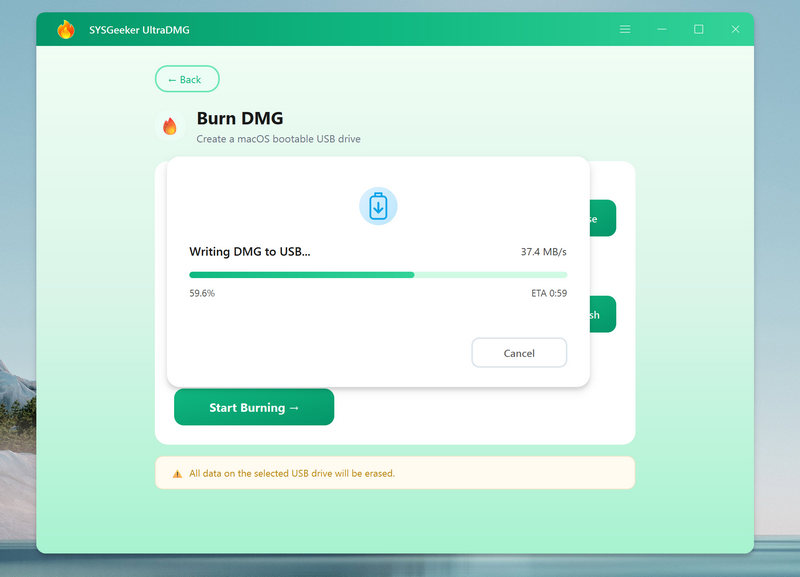
Task: Click the data erase warning message
Action: [x=292, y=474]
